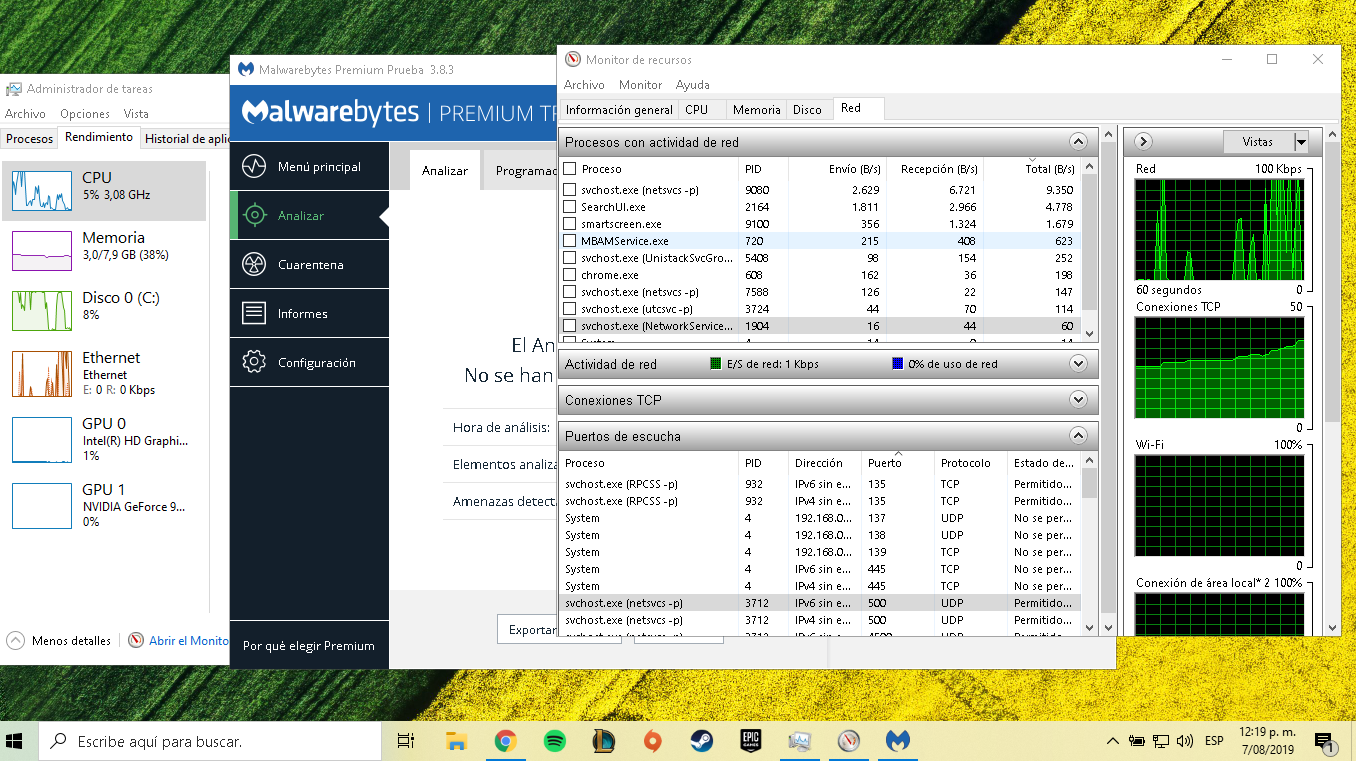Image resolution: width=1356 pixels, height=761 pixels.
Task: Click the Malwarebytes taskbar icon
Action: tap(897, 741)
